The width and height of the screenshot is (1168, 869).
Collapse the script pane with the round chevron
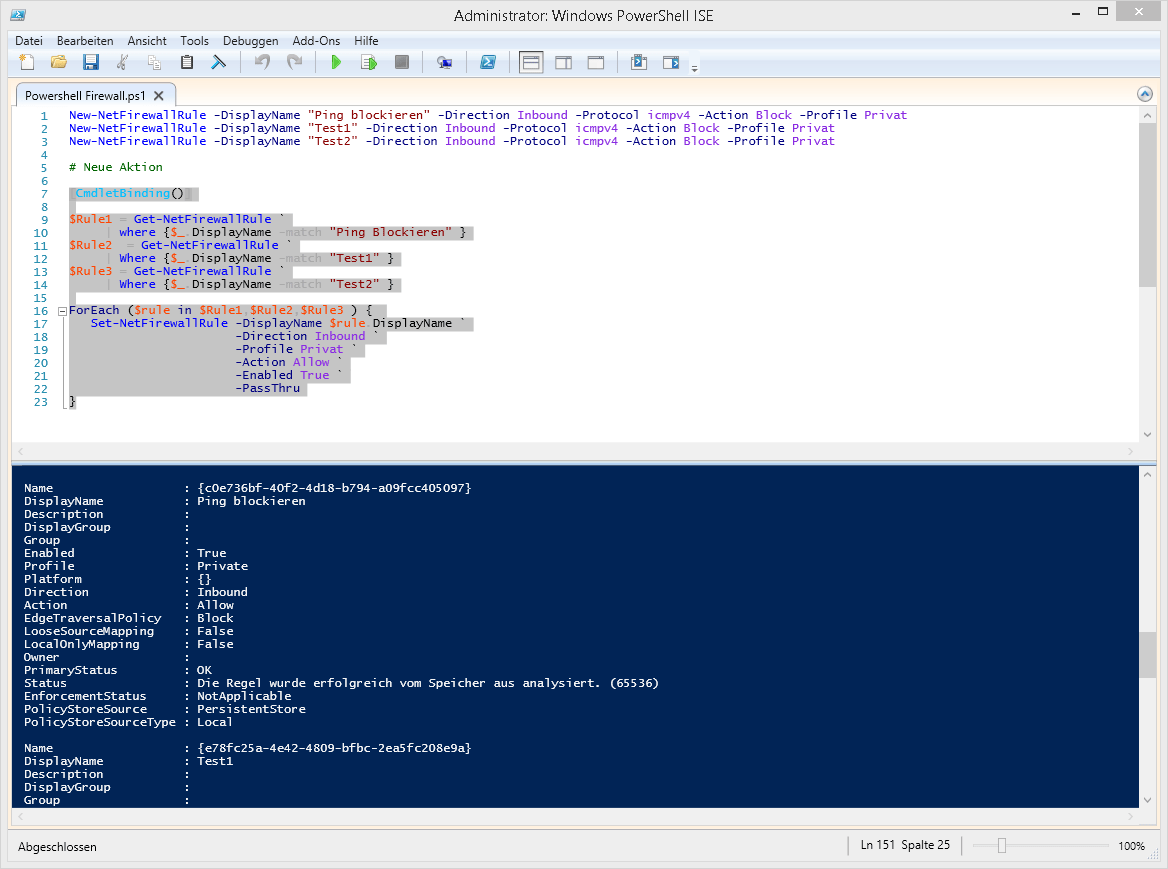coord(1146,94)
